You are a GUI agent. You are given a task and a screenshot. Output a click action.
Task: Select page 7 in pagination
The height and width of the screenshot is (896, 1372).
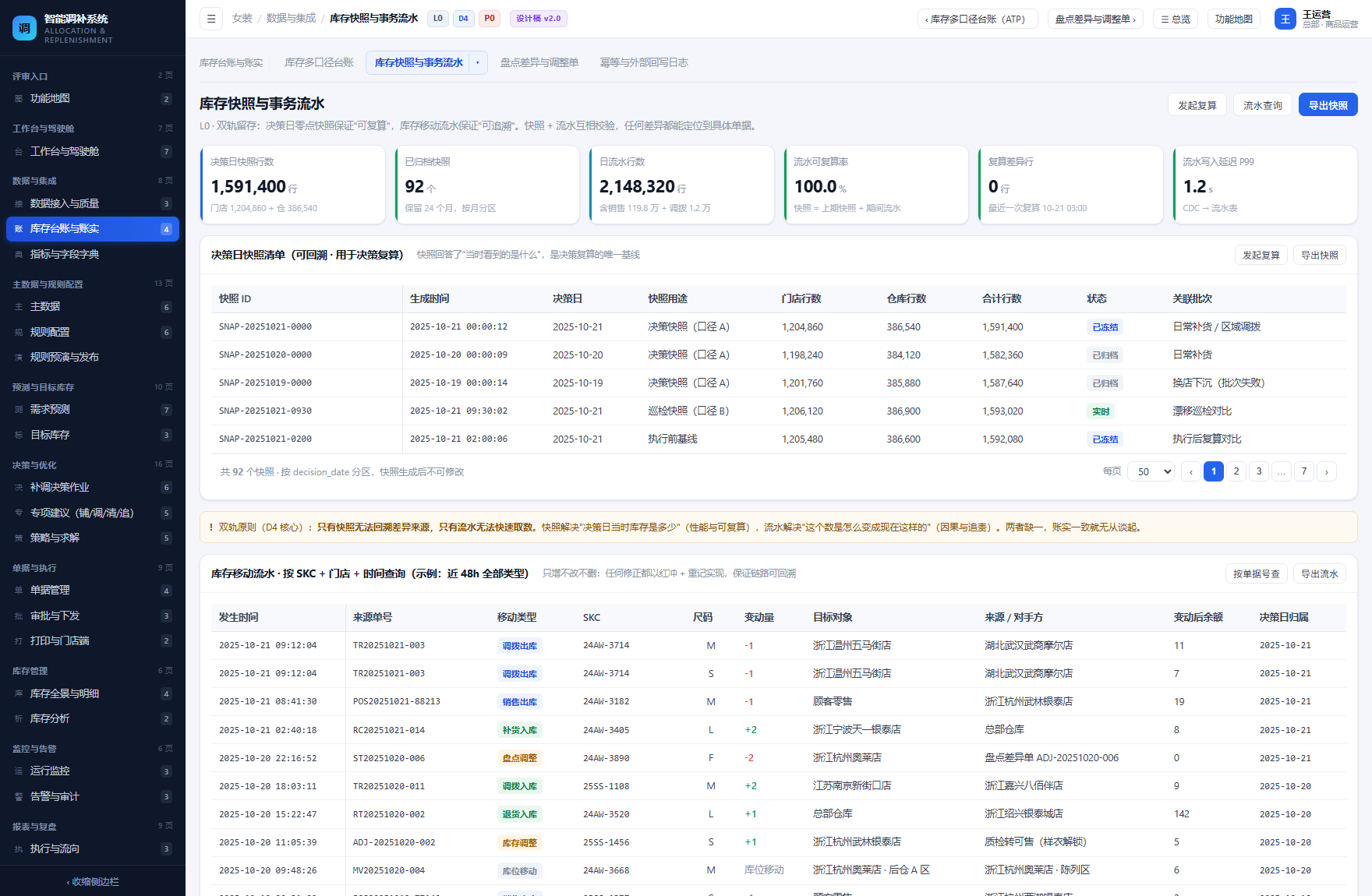tap(1304, 471)
